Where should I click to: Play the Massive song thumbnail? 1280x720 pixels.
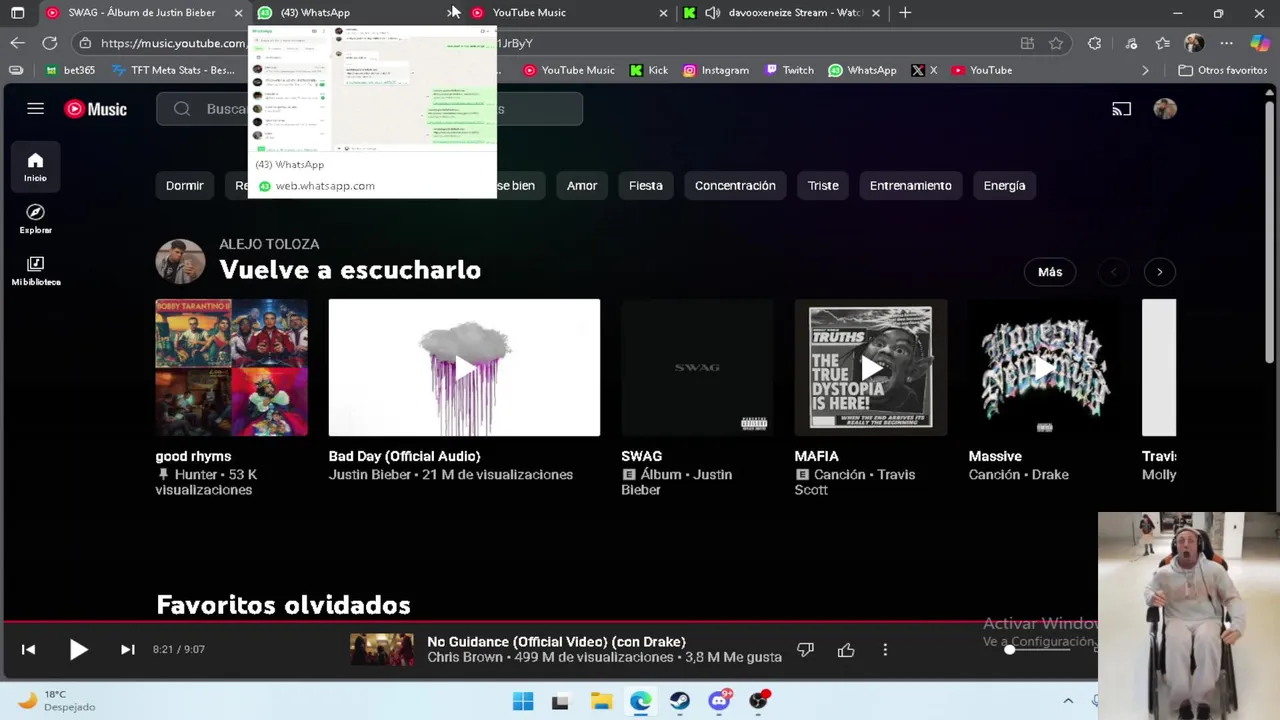[x=1044, y=367]
